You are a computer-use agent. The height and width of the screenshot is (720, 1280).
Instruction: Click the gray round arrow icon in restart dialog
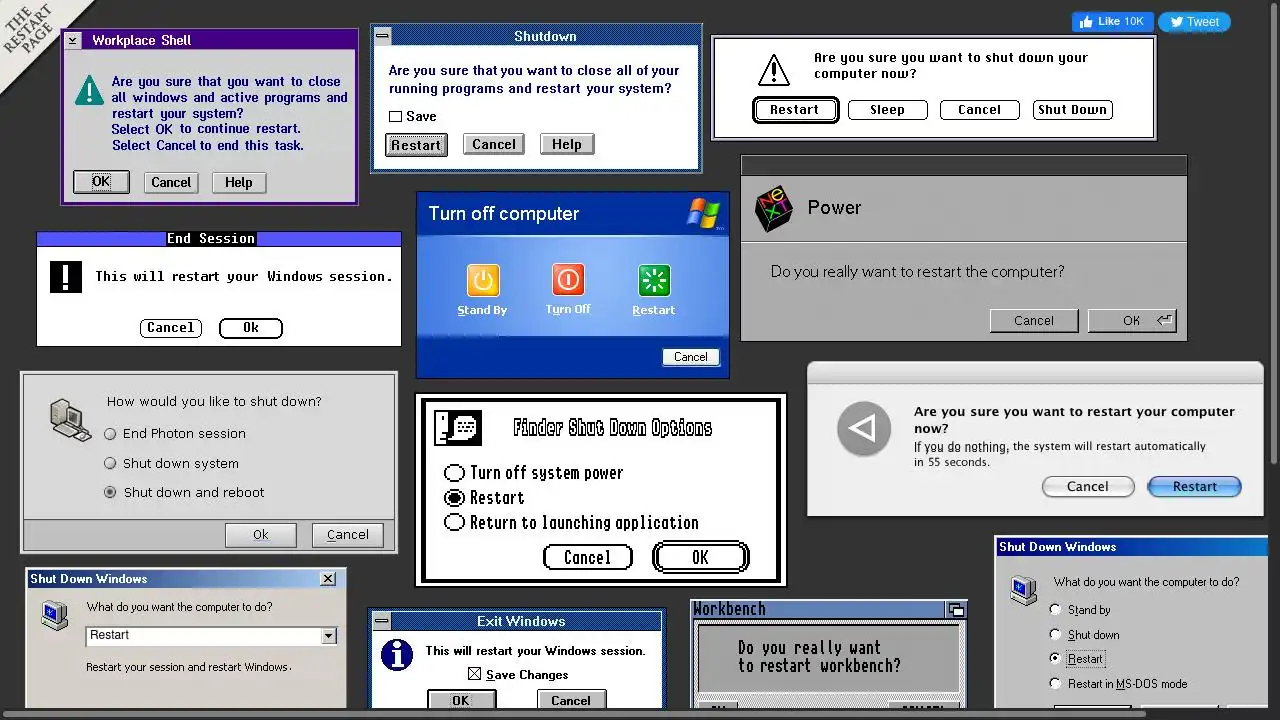(x=864, y=429)
